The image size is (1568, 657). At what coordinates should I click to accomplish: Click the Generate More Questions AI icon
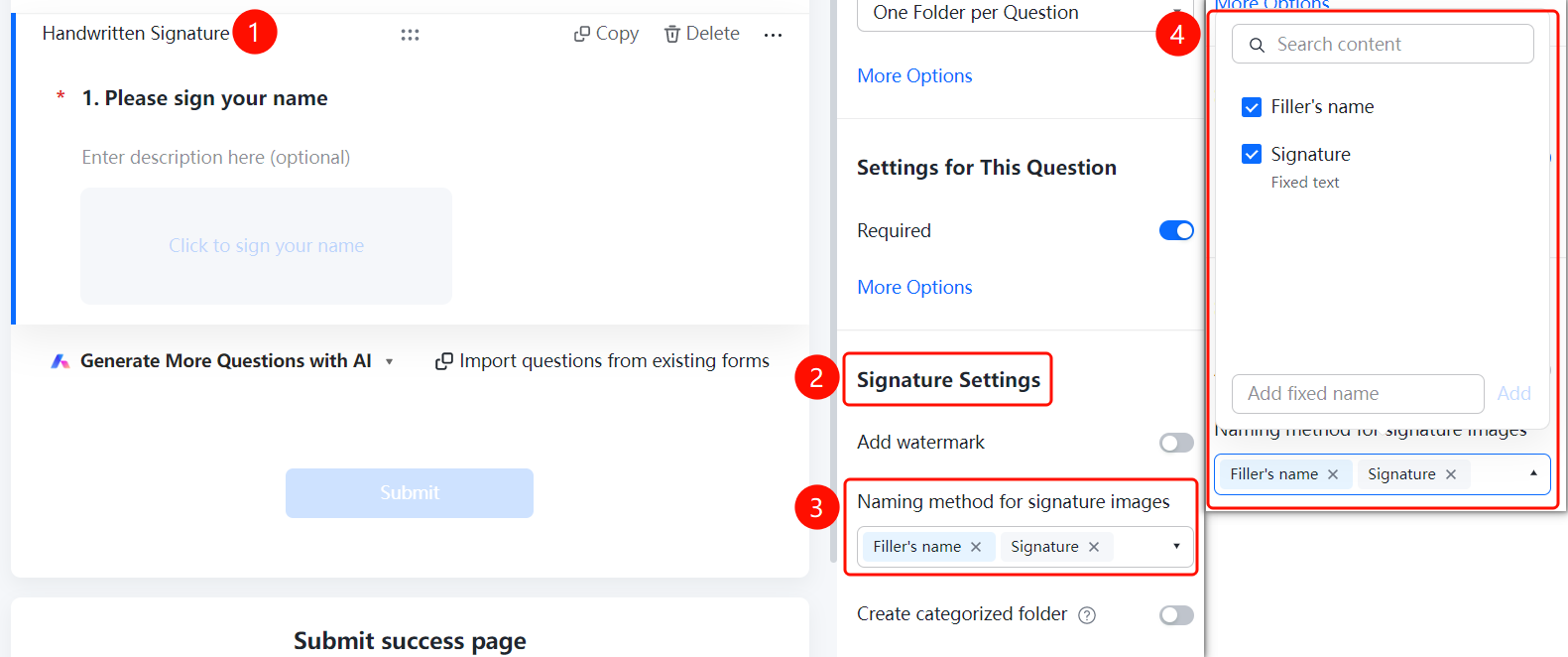60,361
